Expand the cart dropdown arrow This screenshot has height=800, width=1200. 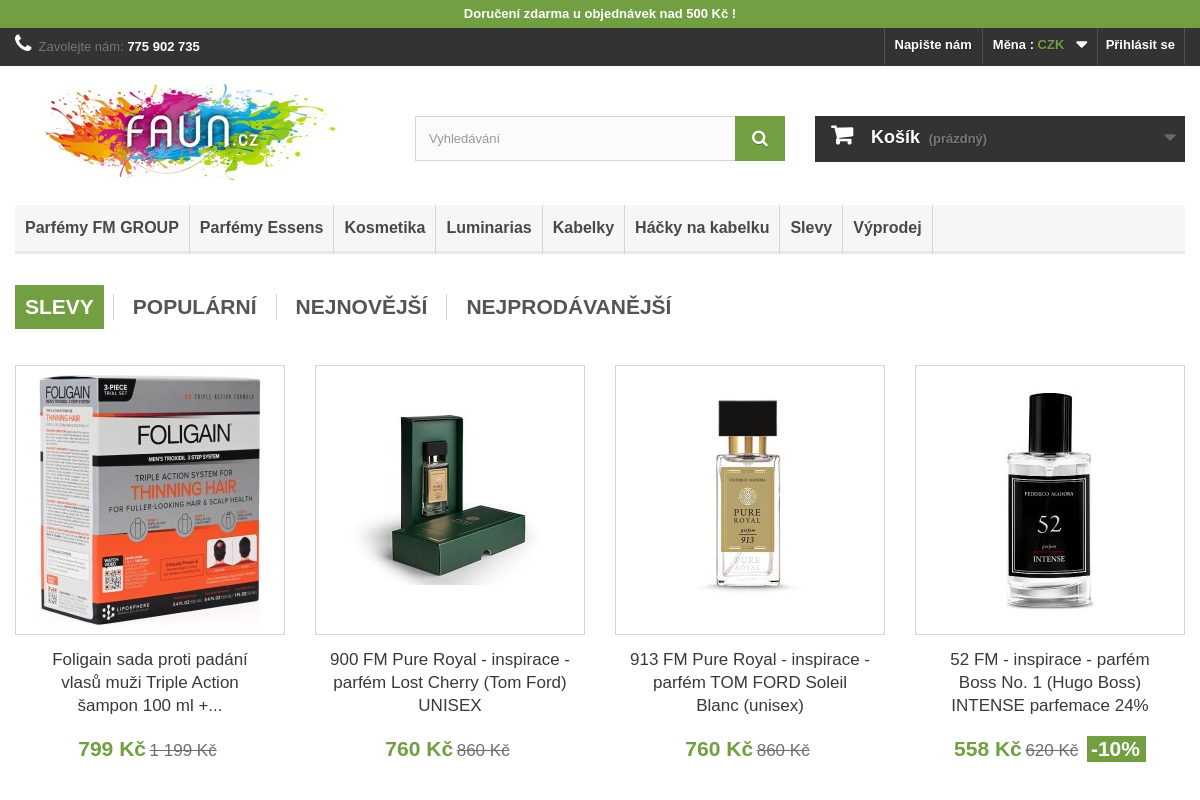(x=1170, y=138)
